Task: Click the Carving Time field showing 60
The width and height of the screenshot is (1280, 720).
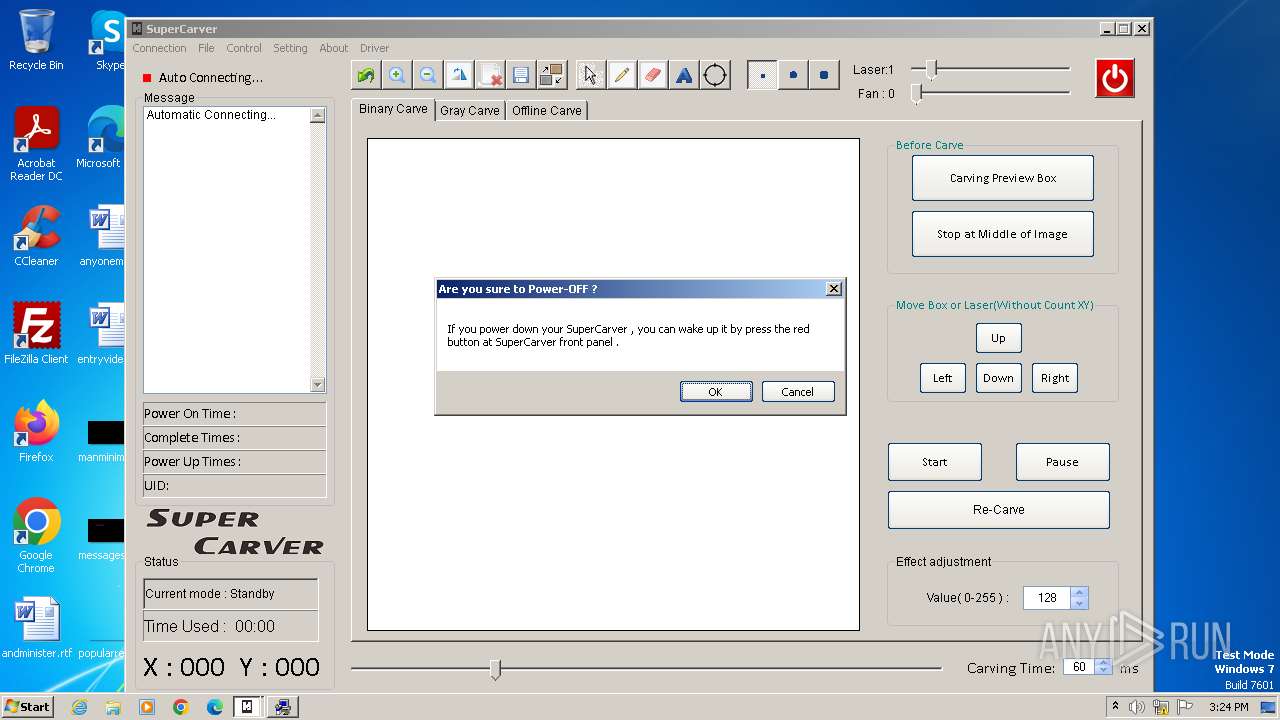Action: coord(1078,667)
